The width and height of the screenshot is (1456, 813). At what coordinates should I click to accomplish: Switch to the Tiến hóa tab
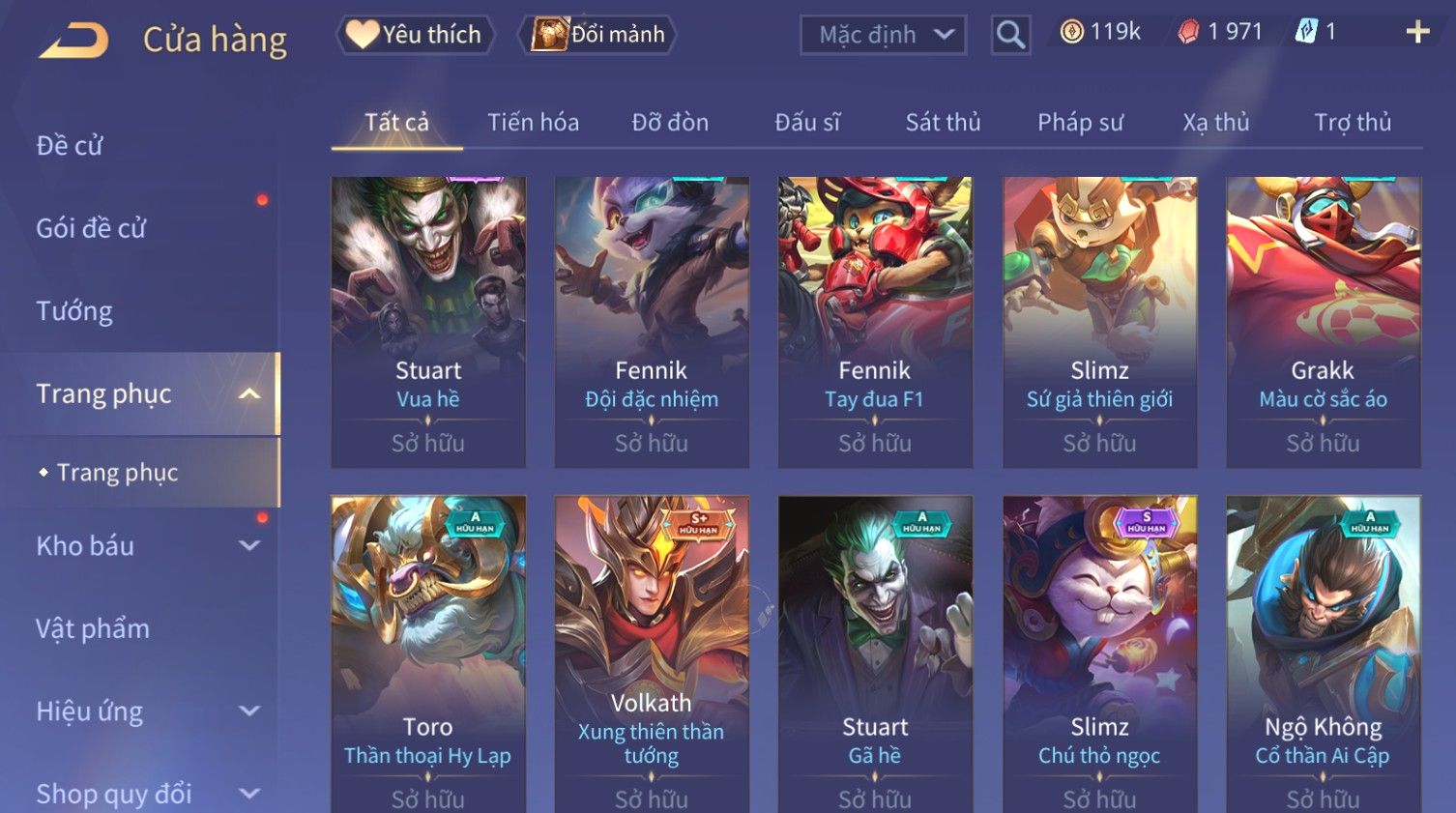[x=533, y=123]
